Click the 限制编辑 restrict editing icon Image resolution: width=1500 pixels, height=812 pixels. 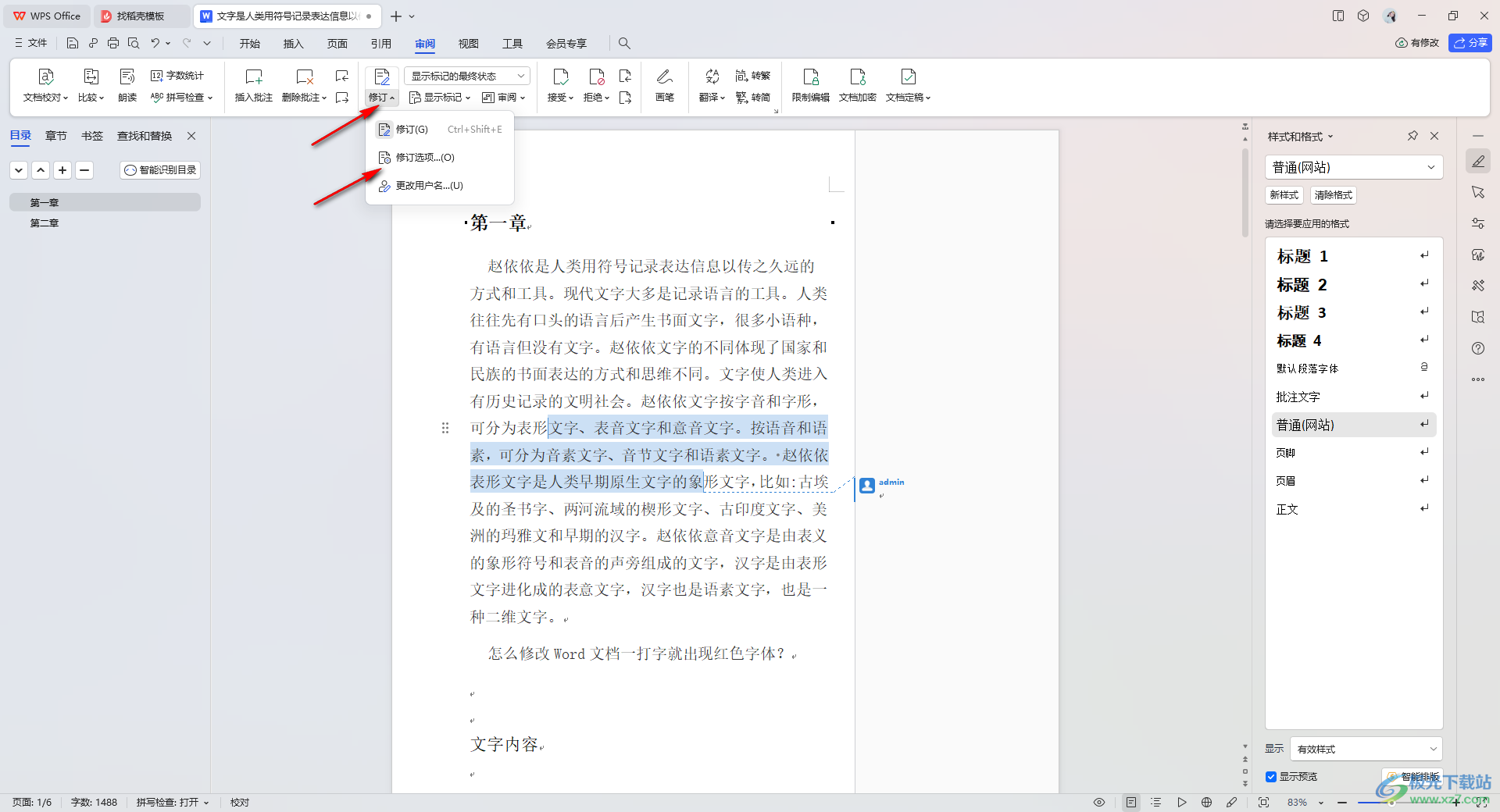tap(811, 77)
